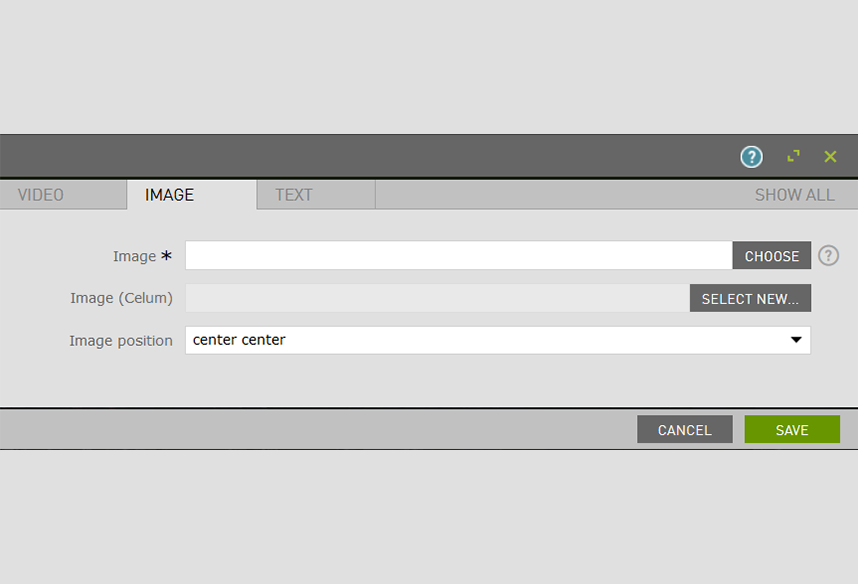This screenshot has height=584, width=858.
Task: Click the Image position label
Action: pyautogui.click(x=120, y=341)
